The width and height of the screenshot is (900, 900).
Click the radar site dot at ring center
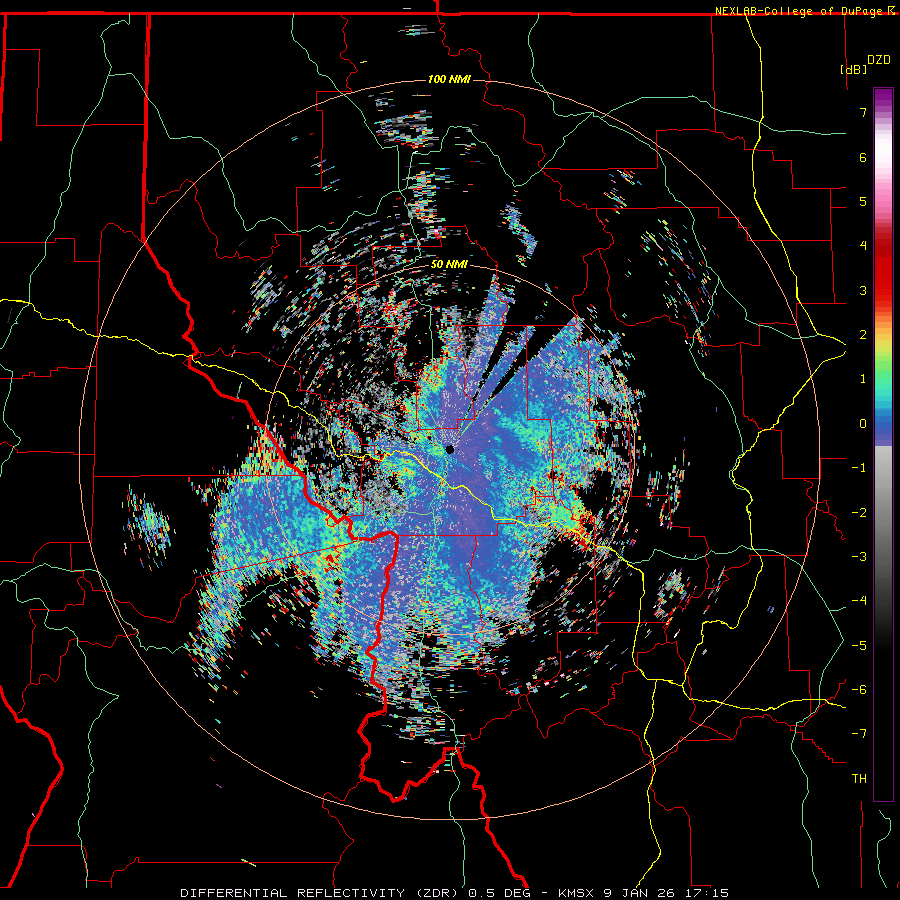450,449
